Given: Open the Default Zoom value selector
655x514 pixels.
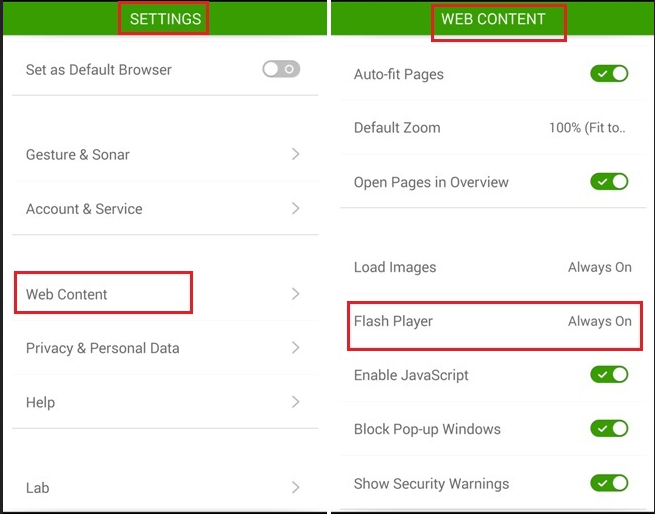Looking at the screenshot, I should [x=587, y=128].
